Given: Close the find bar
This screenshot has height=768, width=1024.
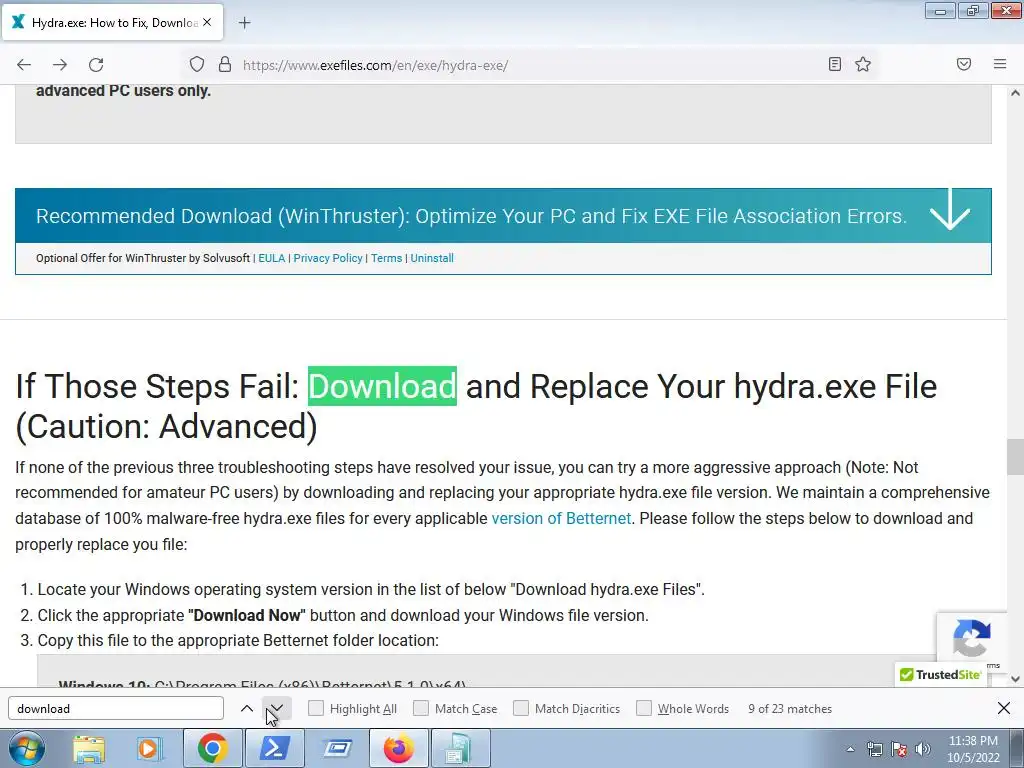Looking at the screenshot, I should [x=1004, y=708].
